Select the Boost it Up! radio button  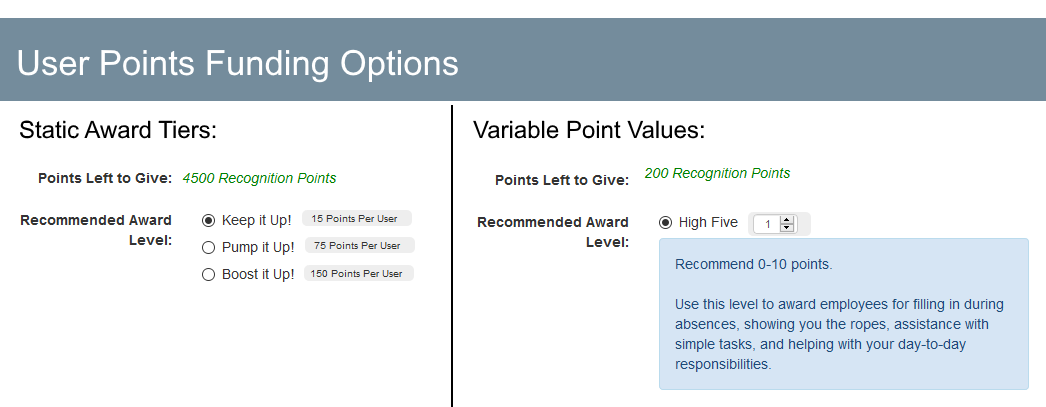pyautogui.click(x=209, y=274)
